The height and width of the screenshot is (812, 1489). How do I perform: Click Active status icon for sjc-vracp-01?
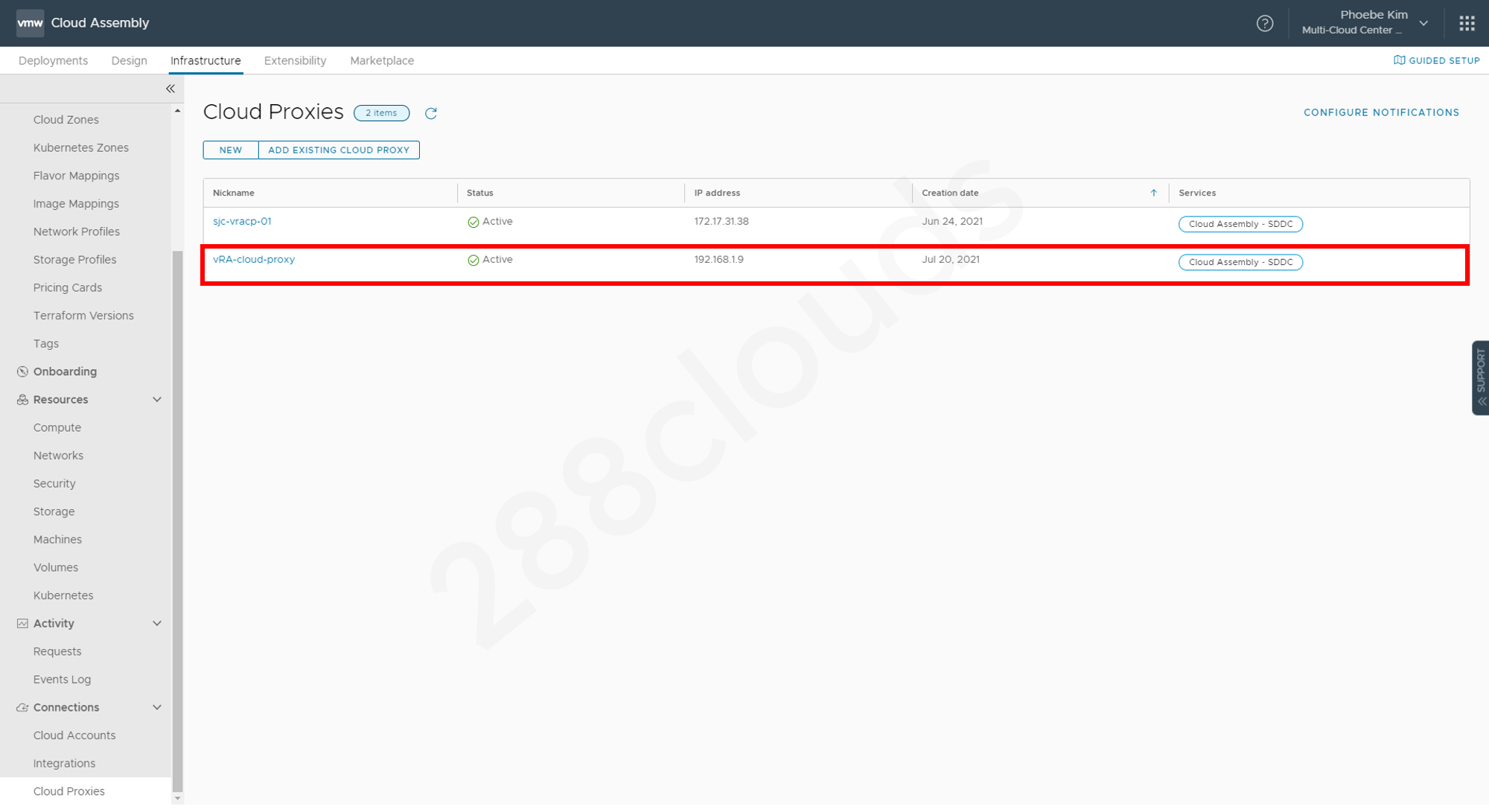point(473,222)
